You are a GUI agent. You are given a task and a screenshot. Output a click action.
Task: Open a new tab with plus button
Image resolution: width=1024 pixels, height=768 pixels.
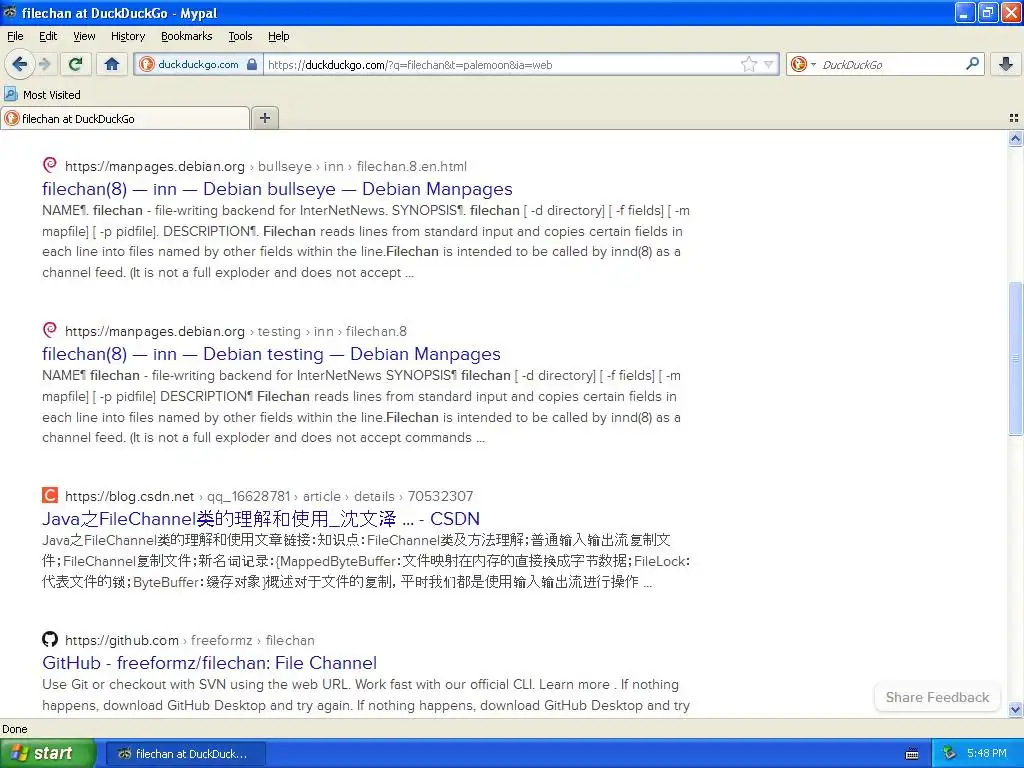click(x=265, y=118)
